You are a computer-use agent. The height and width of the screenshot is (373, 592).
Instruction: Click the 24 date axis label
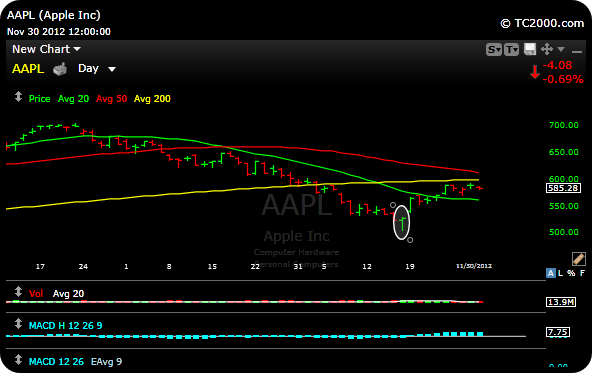point(83,267)
